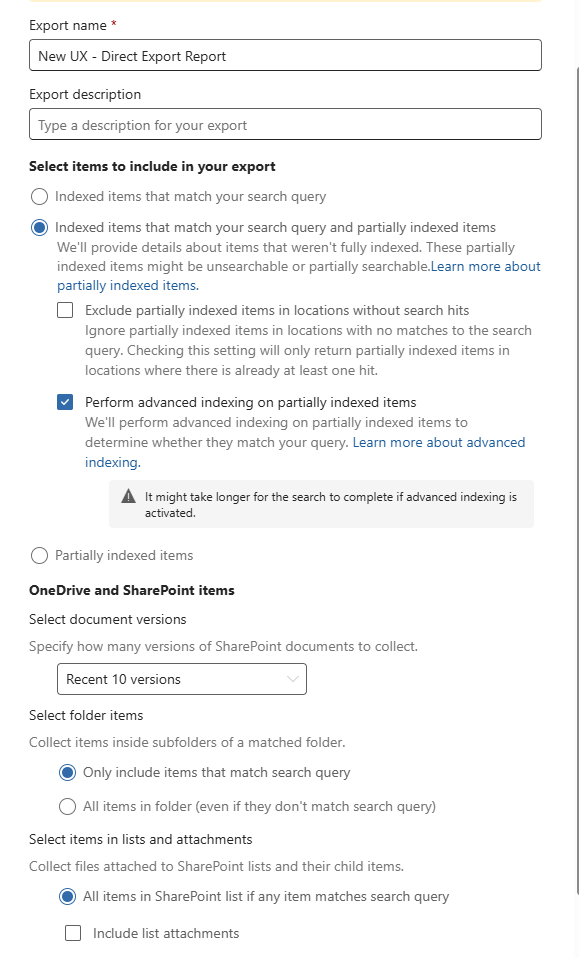Click the Export description placeholder field

tap(283, 124)
